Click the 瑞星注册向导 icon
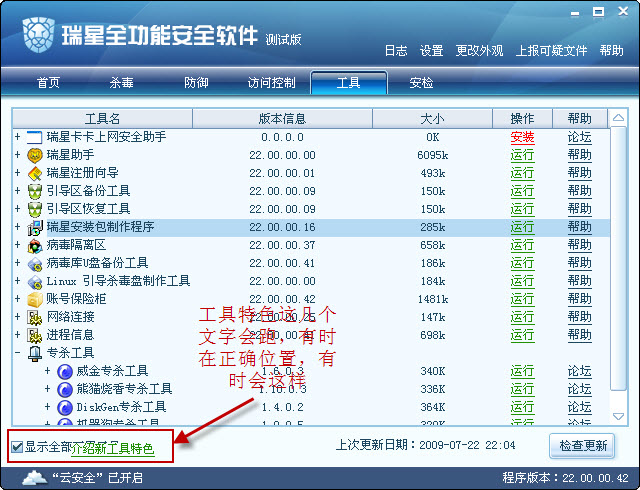Screen dimensions: 640x490 click(x=35, y=173)
